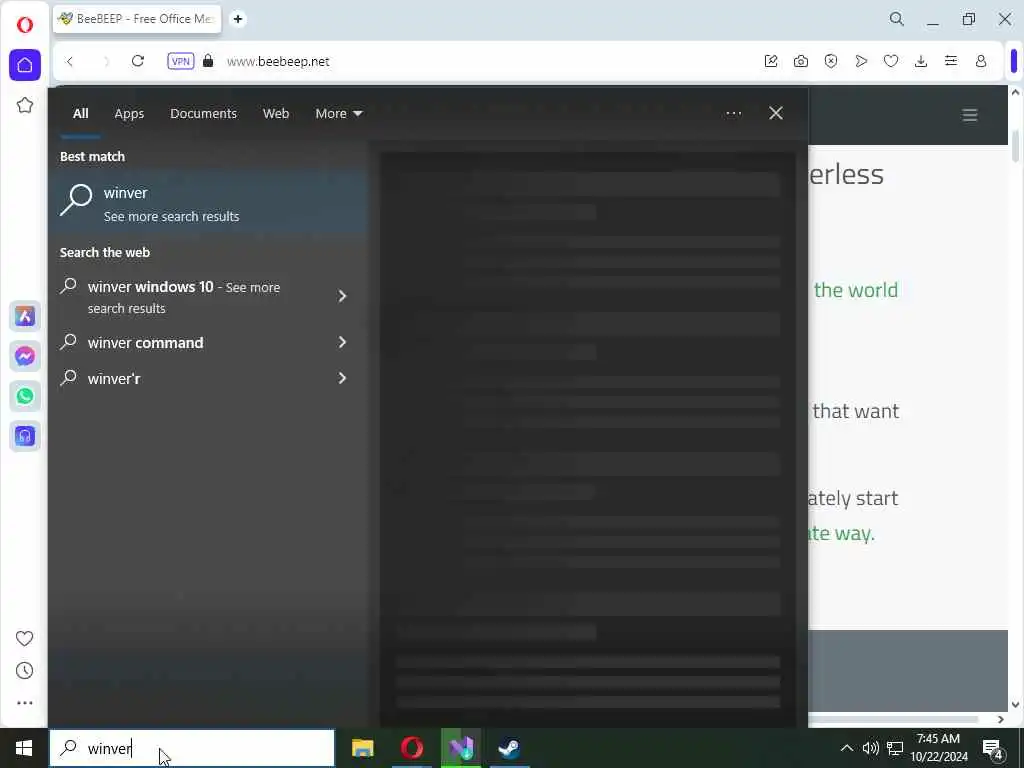
Task: Open notification center with 4 badge
Action: pos(993,749)
